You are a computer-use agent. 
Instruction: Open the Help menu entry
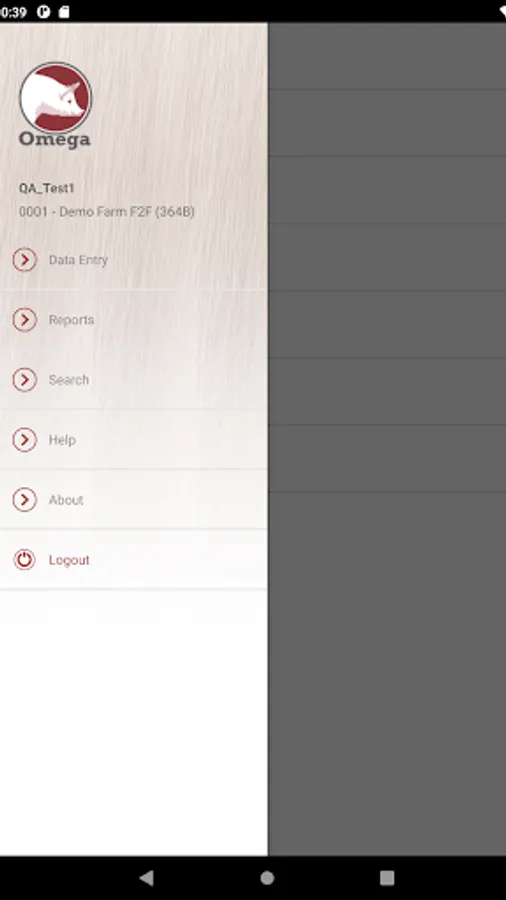[x=134, y=440]
